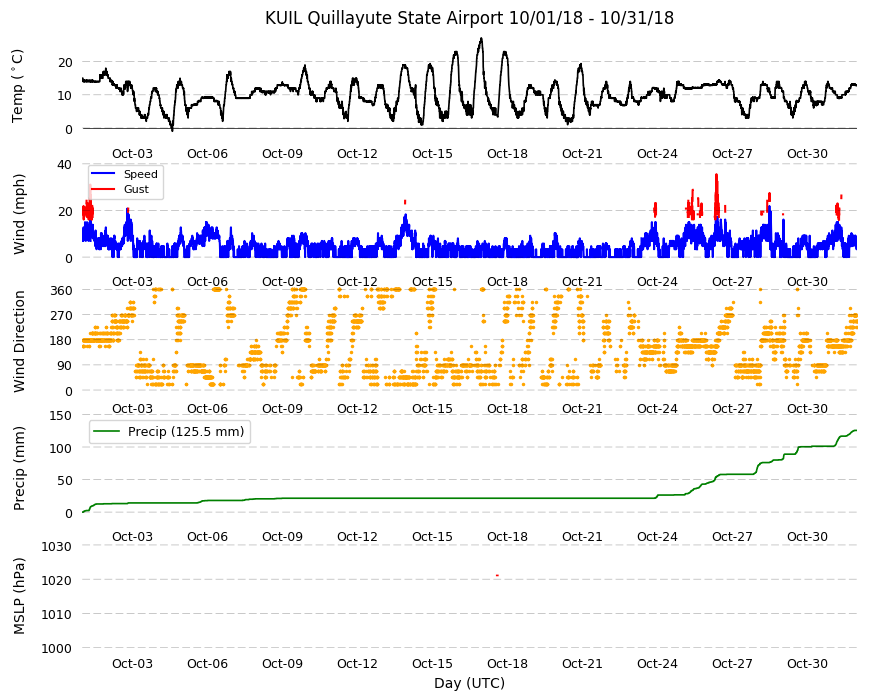Click the Gust legend text
The image size is (870, 700).
pyautogui.click(x=136, y=189)
